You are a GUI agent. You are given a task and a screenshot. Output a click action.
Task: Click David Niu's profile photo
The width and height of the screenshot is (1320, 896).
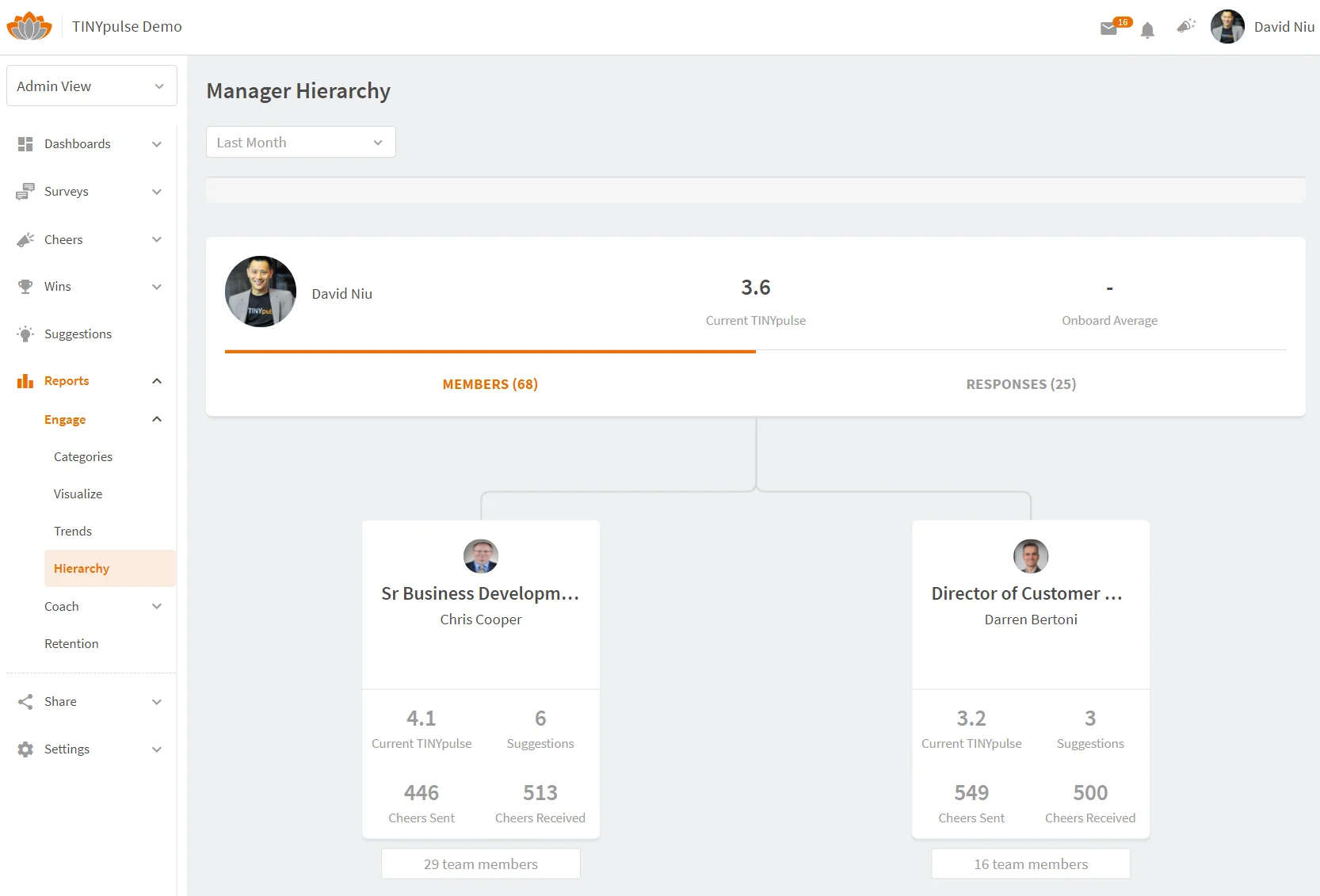click(1227, 26)
